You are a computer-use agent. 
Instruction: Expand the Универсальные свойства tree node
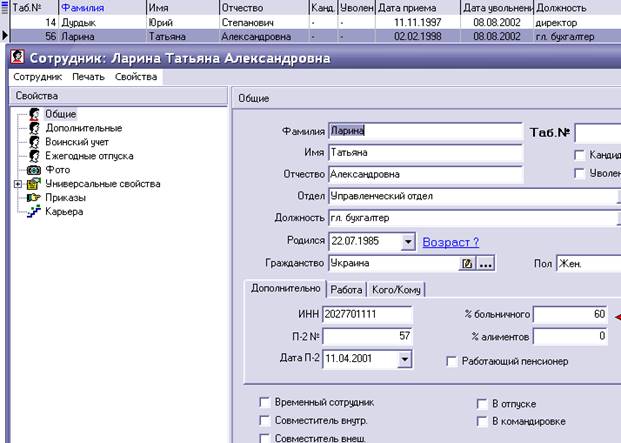(18, 184)
